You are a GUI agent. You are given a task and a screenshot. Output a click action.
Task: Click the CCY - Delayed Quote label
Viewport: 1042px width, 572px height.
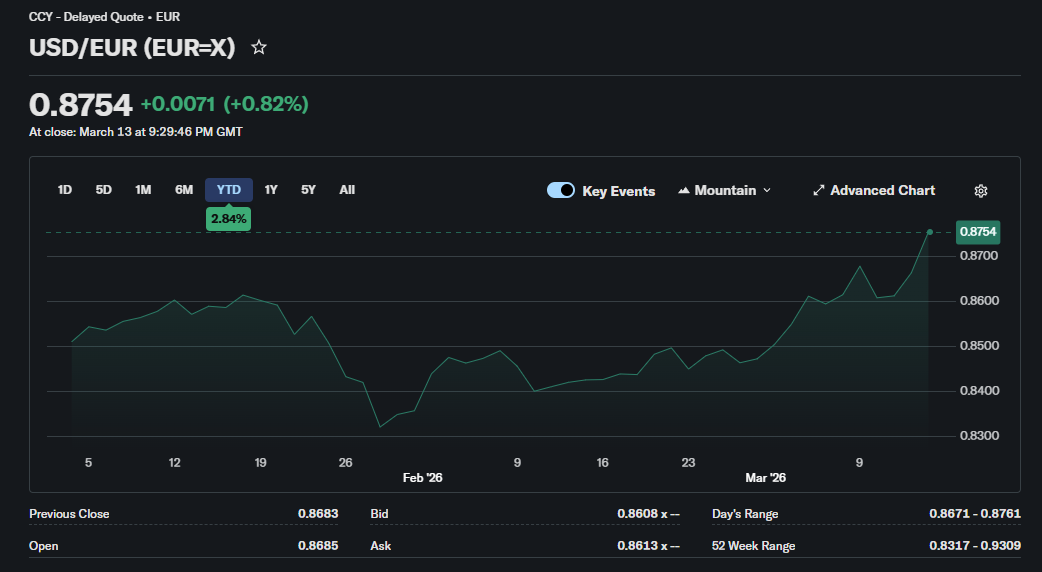point(104,17)
